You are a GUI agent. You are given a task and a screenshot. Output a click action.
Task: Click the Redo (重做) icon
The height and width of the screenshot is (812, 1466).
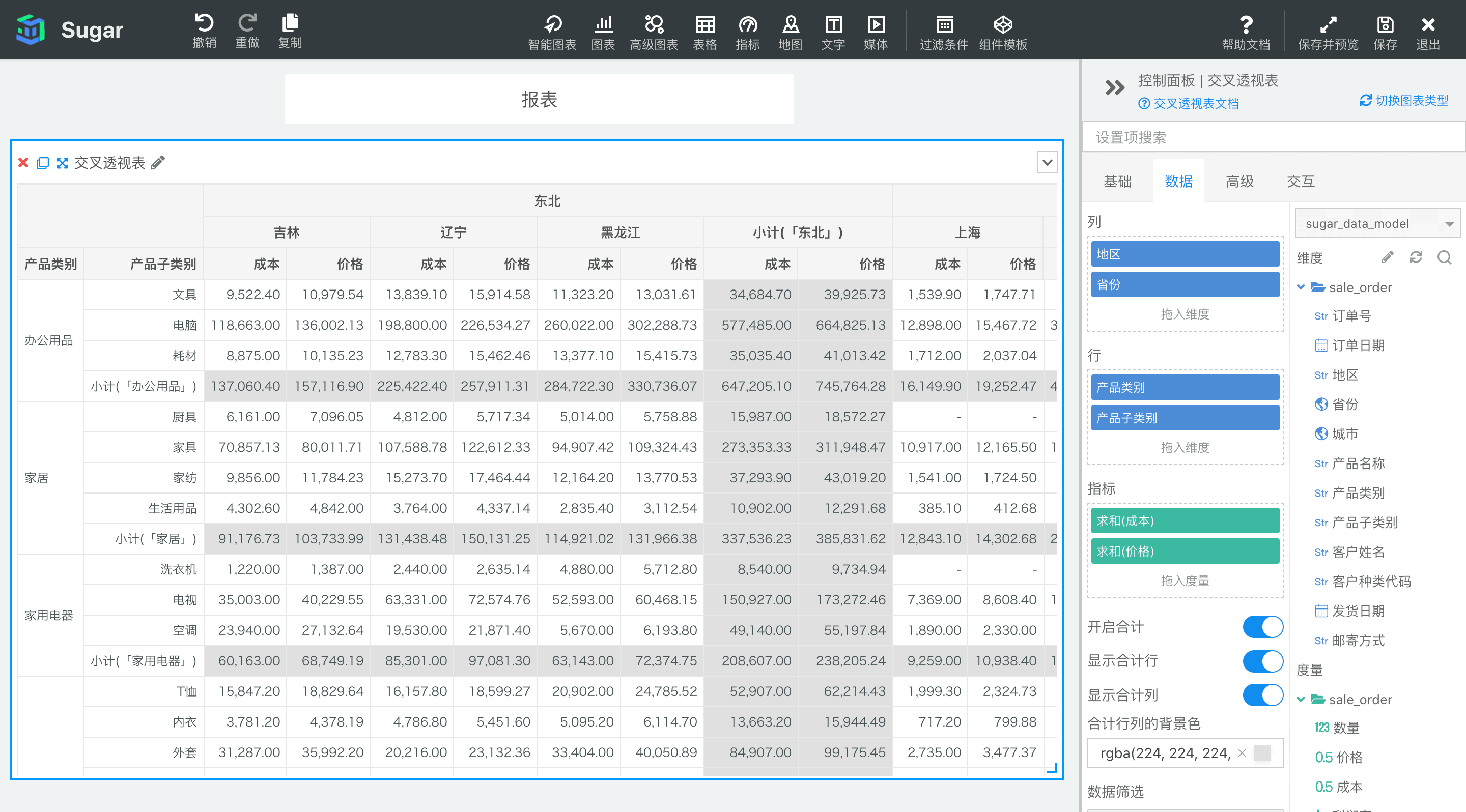(x=247, y=30)
